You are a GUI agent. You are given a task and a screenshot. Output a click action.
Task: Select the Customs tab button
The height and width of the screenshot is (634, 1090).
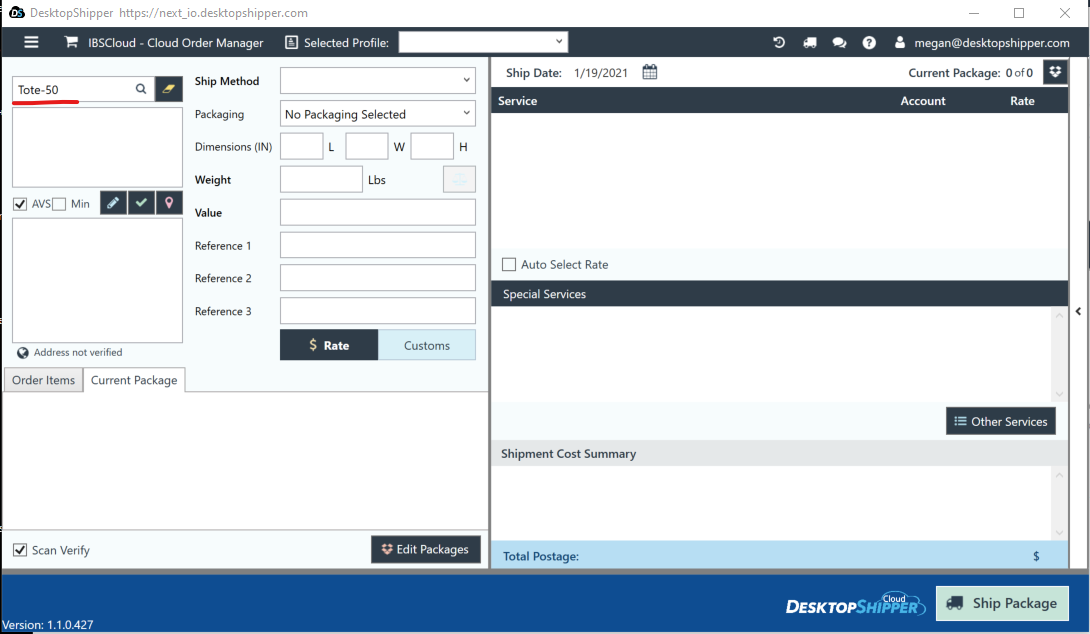(x=427, y=346)
